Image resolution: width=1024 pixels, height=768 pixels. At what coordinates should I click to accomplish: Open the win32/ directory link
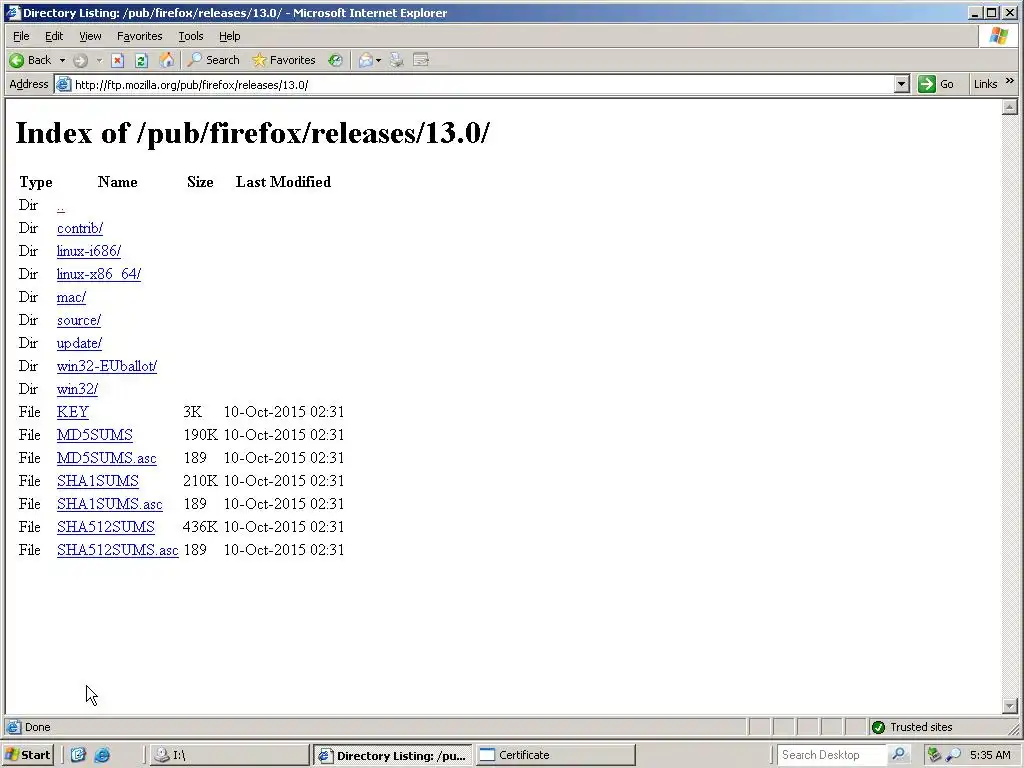coord(77,389)
